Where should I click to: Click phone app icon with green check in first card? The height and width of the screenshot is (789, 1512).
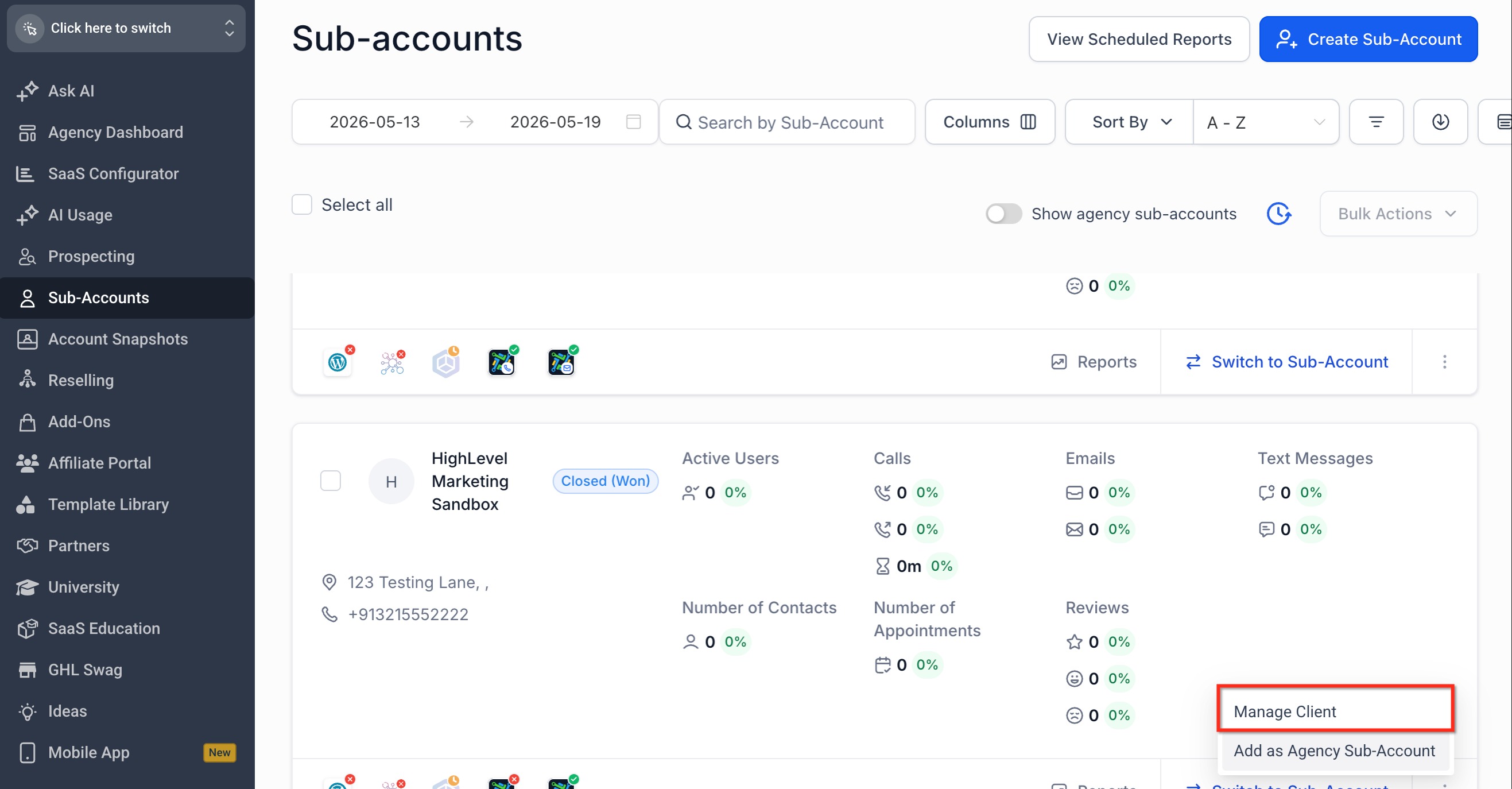pos(502,362)
